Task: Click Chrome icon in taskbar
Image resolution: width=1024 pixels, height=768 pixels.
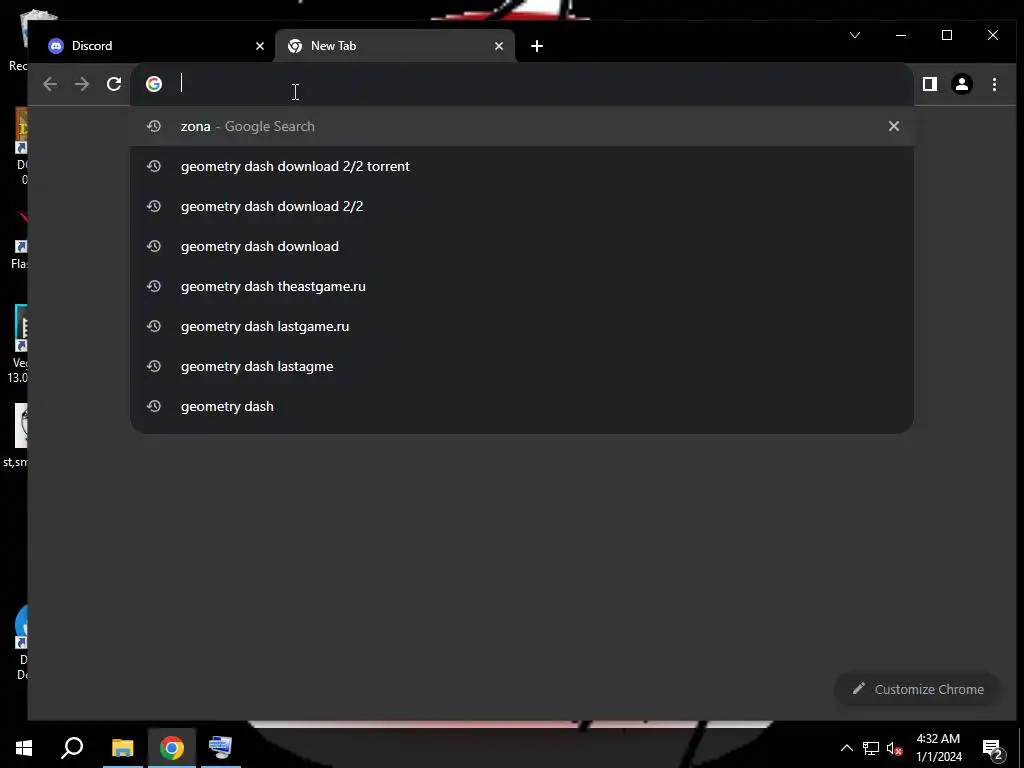Action: (x=172, y=748)
